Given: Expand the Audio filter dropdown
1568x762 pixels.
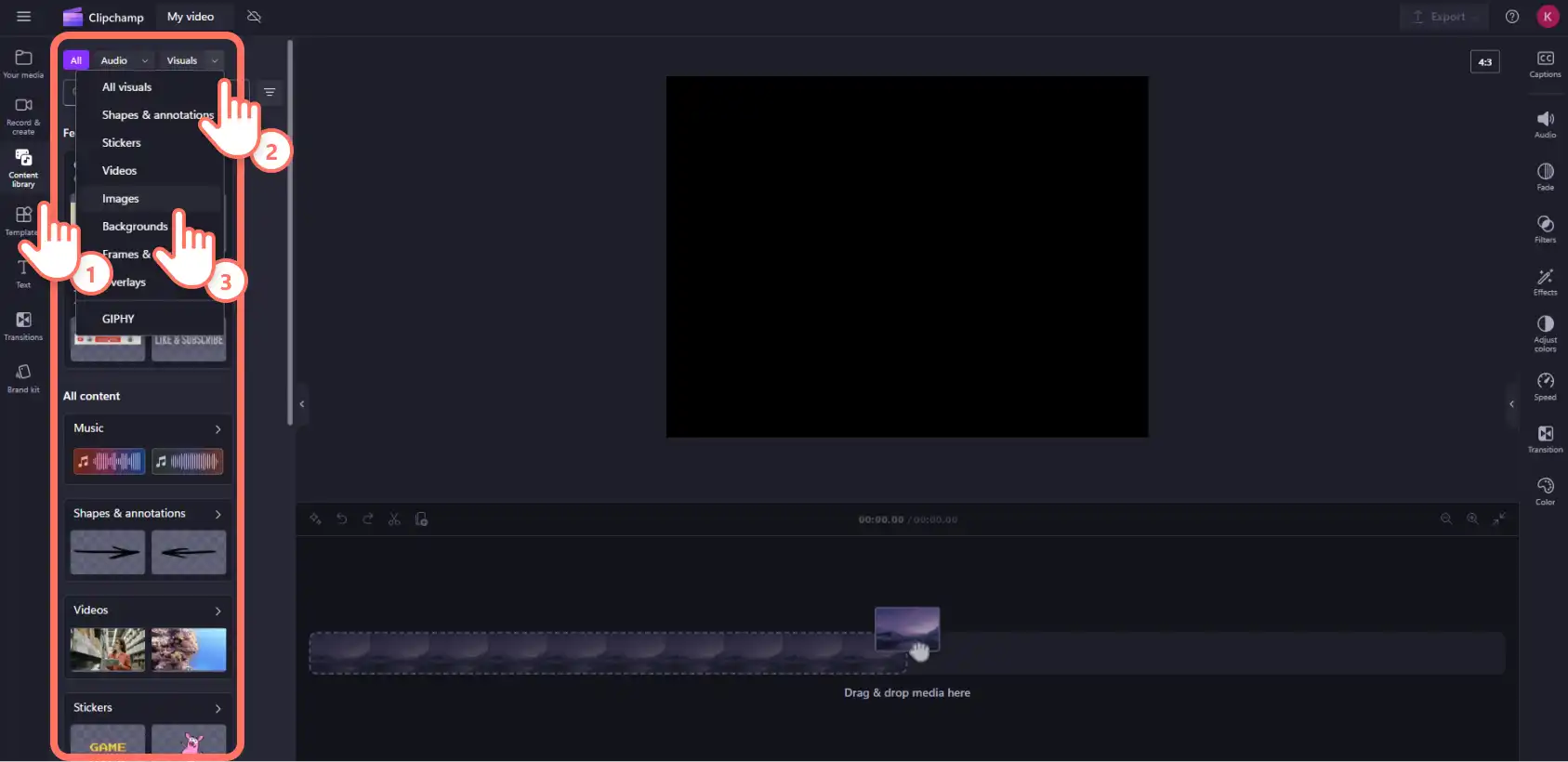Looking at the screenshot, I should click(124, 60).
